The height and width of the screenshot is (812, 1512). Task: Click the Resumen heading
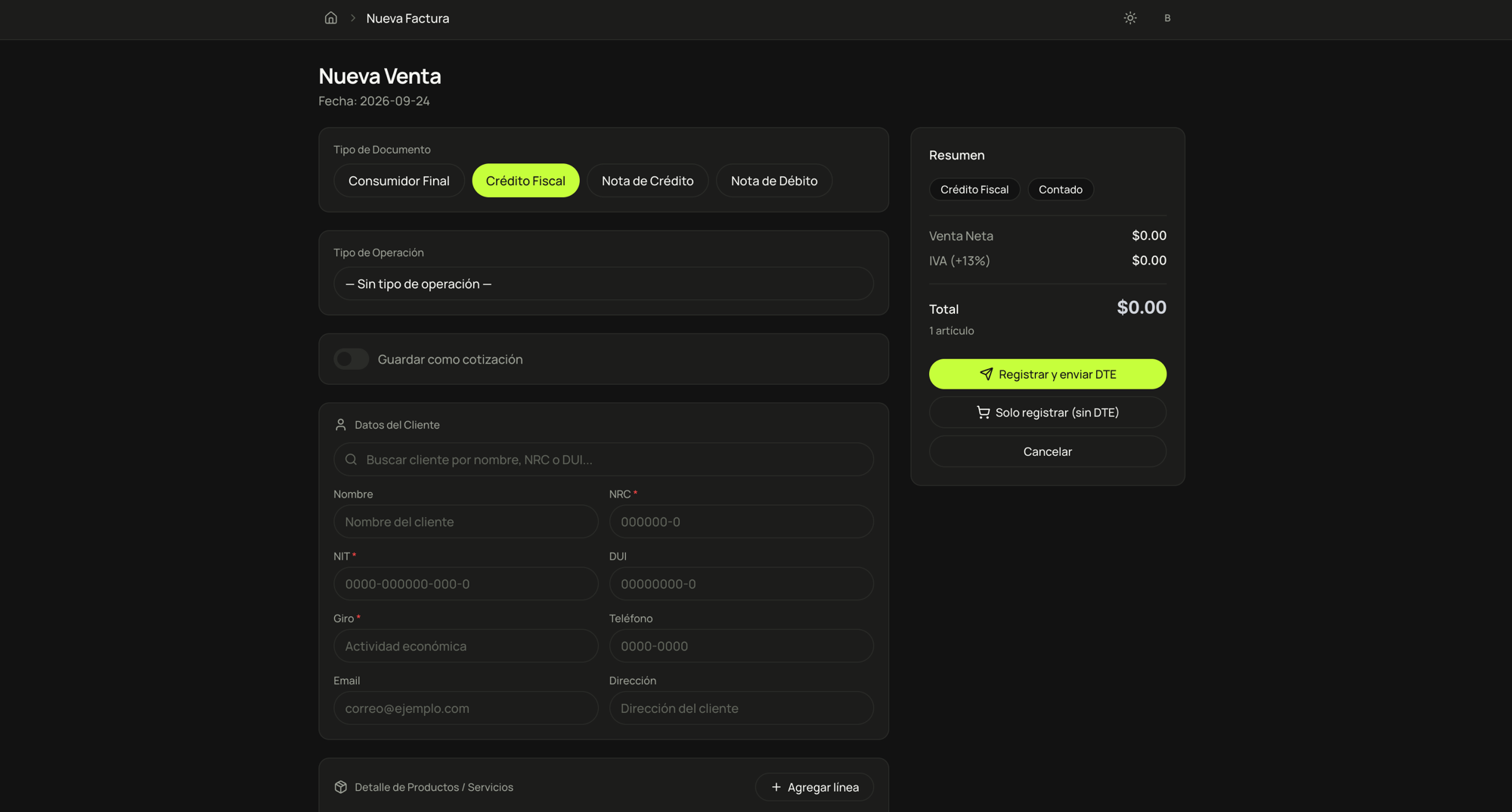[x=956, y=155]
